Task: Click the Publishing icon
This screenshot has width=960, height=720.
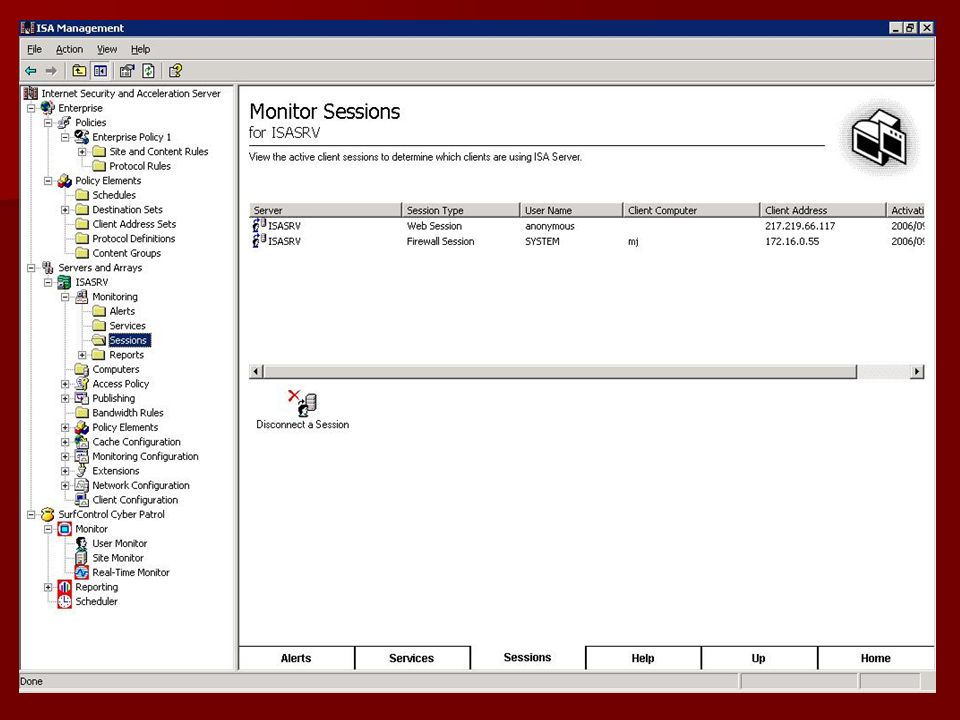Action: point(81,399)
